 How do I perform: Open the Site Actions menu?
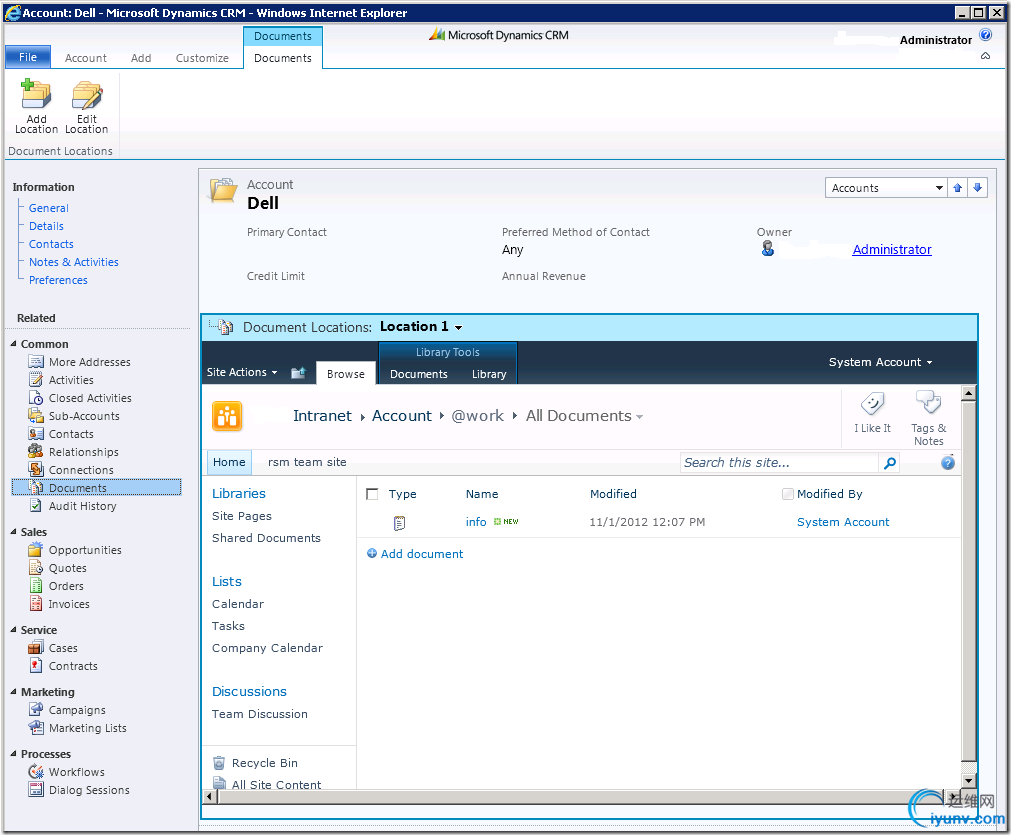(242, 373)
